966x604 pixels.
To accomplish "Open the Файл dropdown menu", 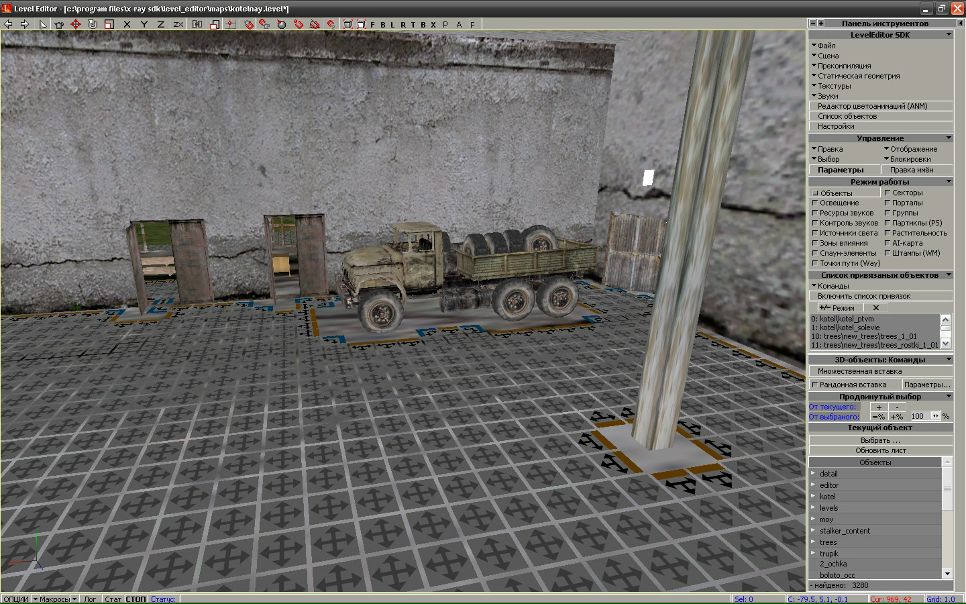I will pyautogui.click(x=826, y=46).
